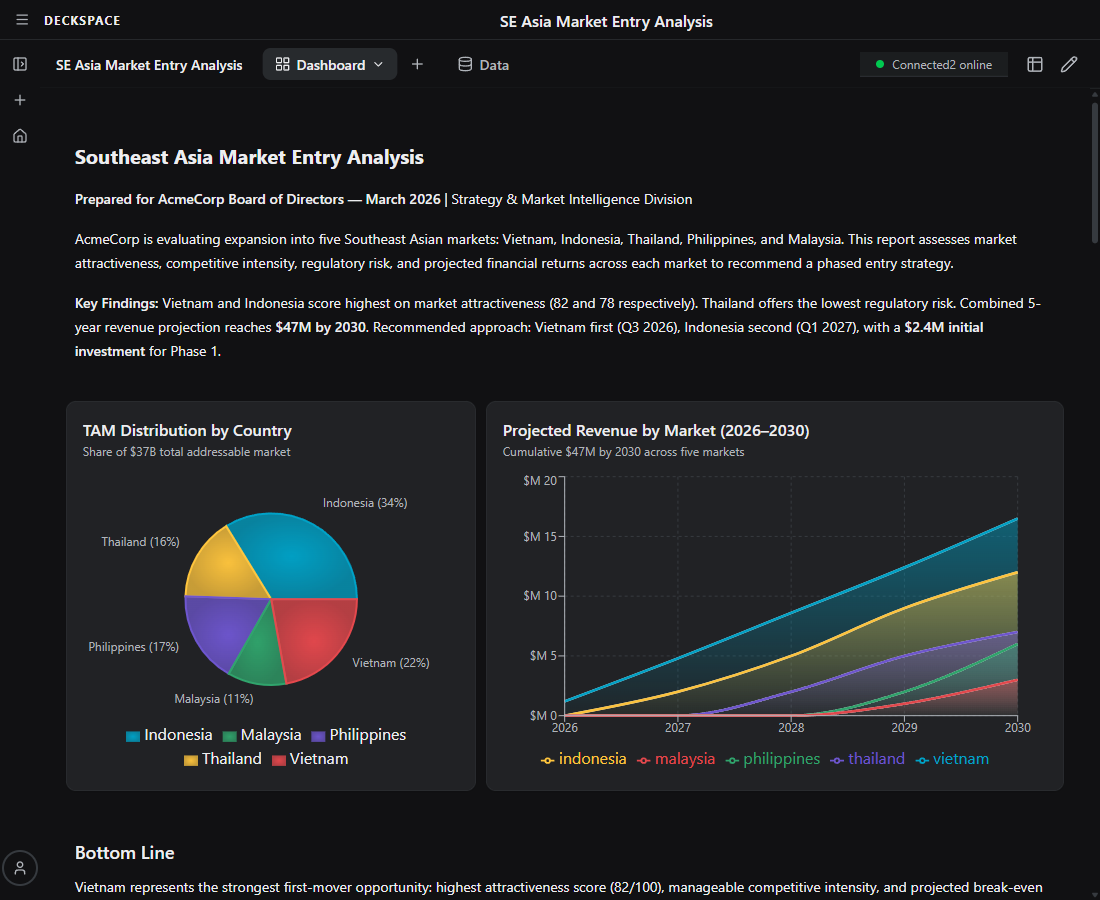Image resolution: width=1100 pixels, height=900 pixels.
Task: Go to the home screen via sidebar icon
Action: 20,135
